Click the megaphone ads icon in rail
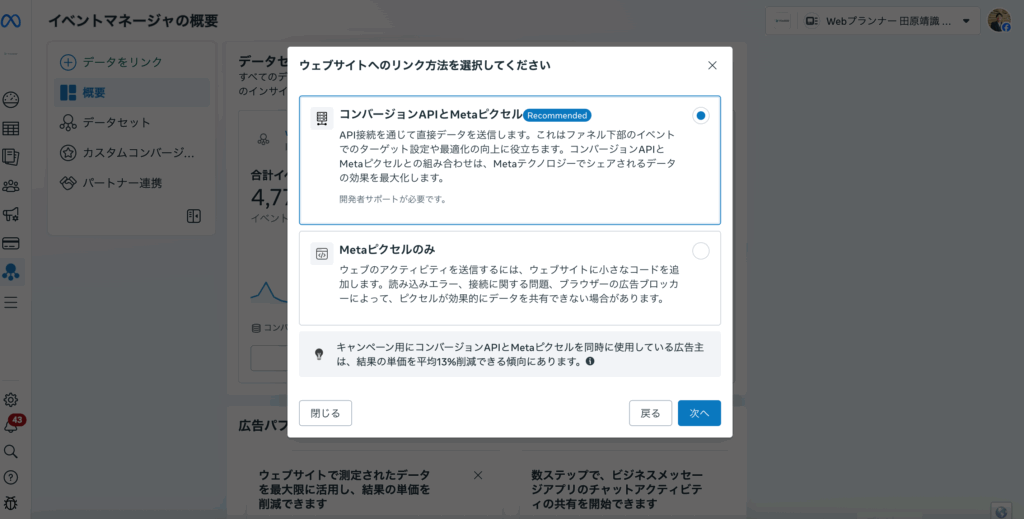1024x519 pixels. coord(12,214)
